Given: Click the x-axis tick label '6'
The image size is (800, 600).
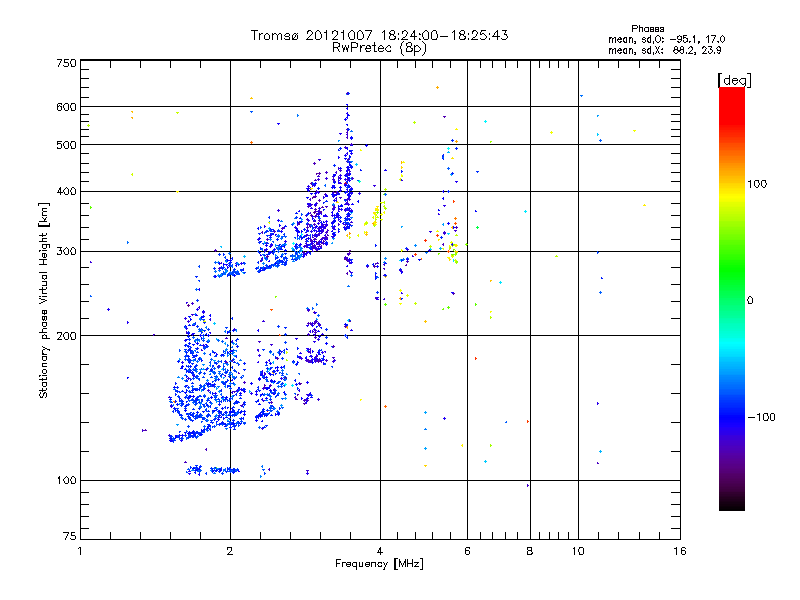Looking at the screenshot, I should (x=467, y=551).
